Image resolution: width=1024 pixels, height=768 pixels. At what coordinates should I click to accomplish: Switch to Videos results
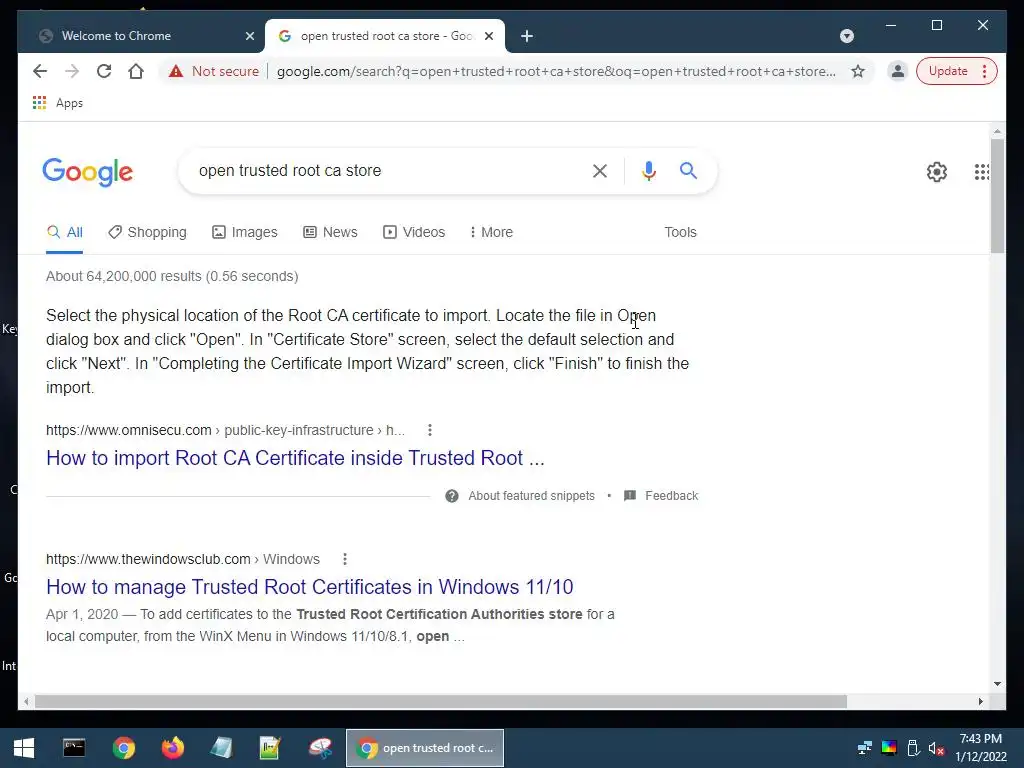[x=414, y=232]
